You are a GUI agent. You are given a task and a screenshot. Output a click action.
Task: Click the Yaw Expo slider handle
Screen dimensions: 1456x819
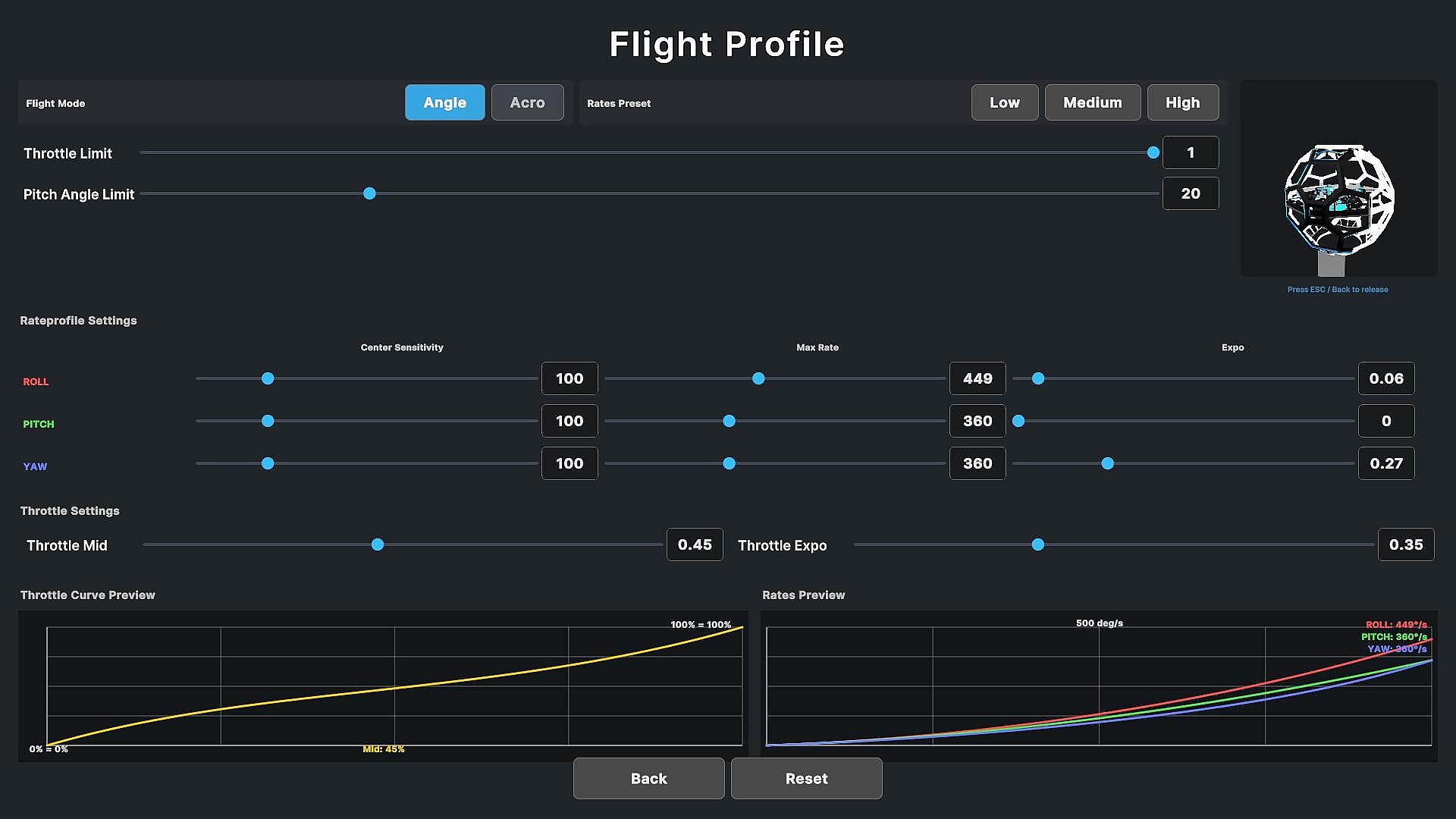[x=1108, y=463]
